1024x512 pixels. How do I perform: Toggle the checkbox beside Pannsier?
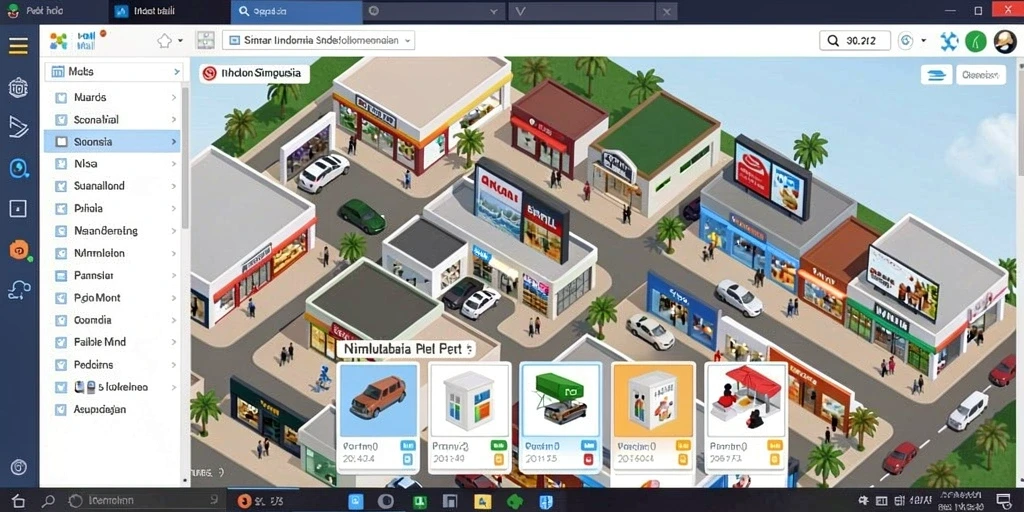(61, 276)
